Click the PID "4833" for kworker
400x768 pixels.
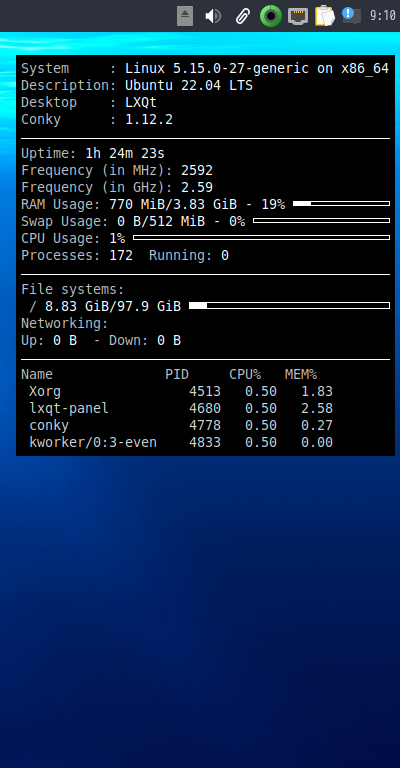pyautogui.click(x=205, y=442)
